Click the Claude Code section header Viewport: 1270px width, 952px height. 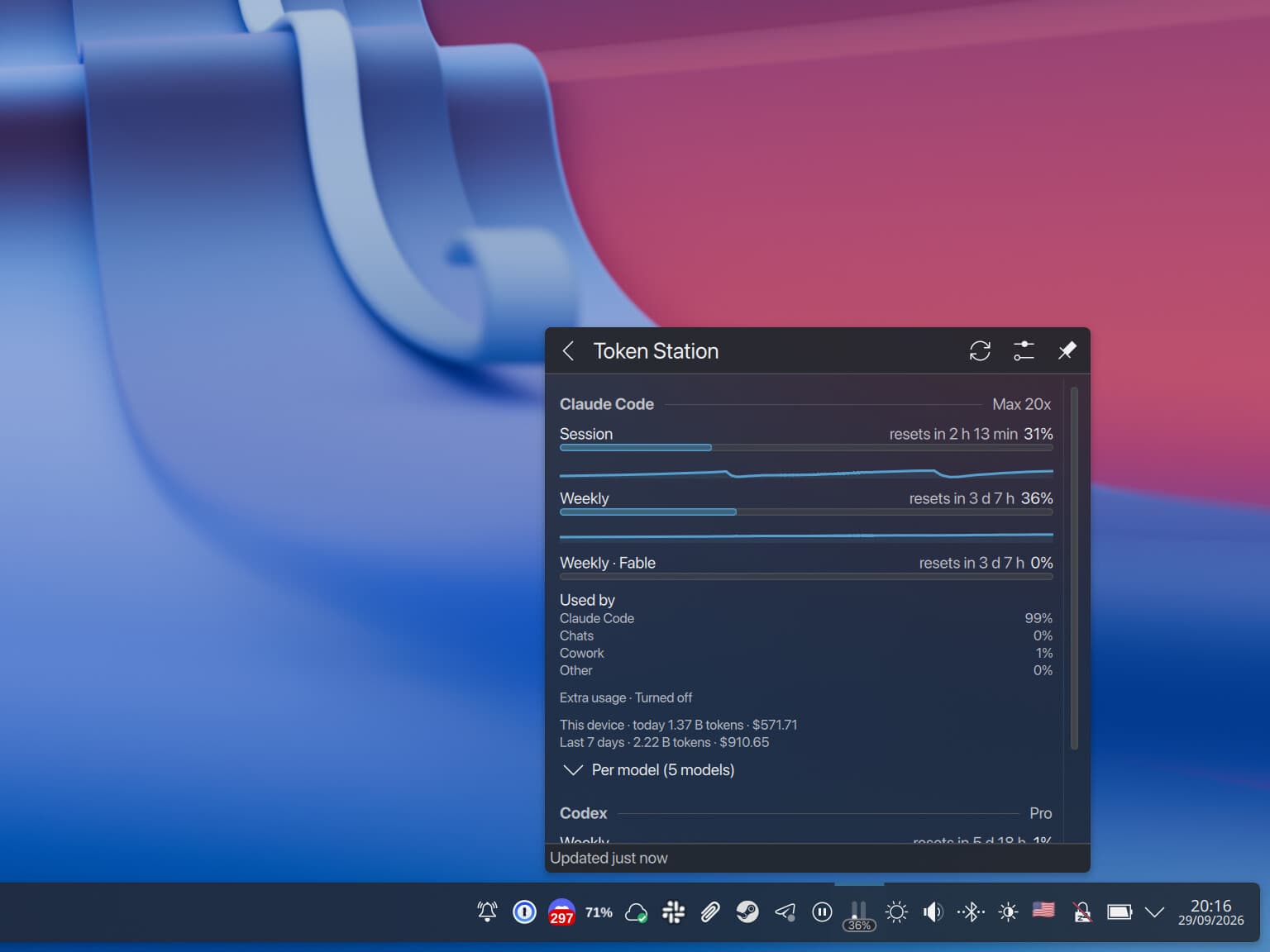[607, 404]
